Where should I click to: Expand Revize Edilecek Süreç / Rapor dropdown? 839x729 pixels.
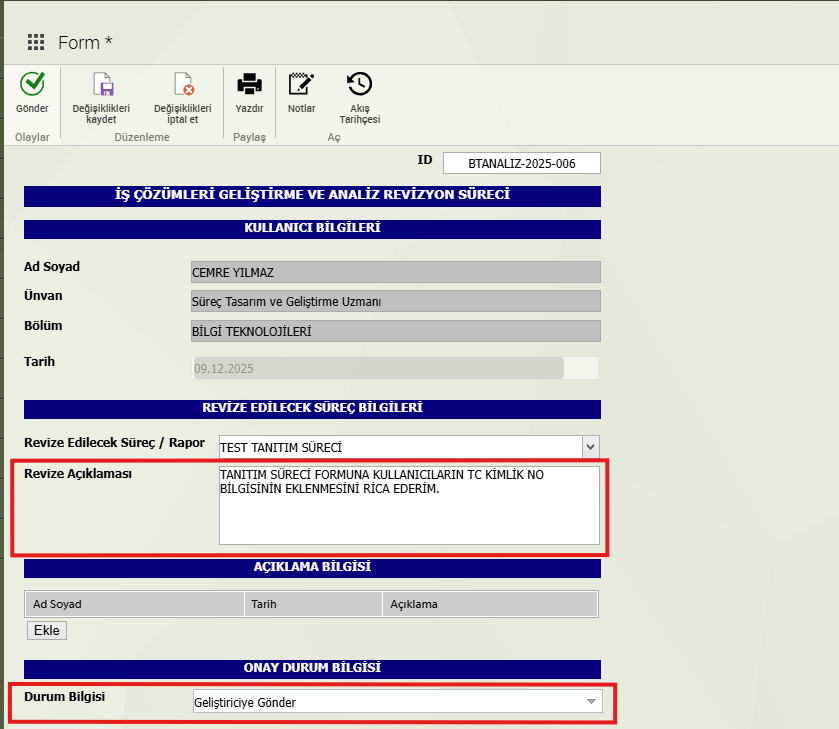click(590, 447)
